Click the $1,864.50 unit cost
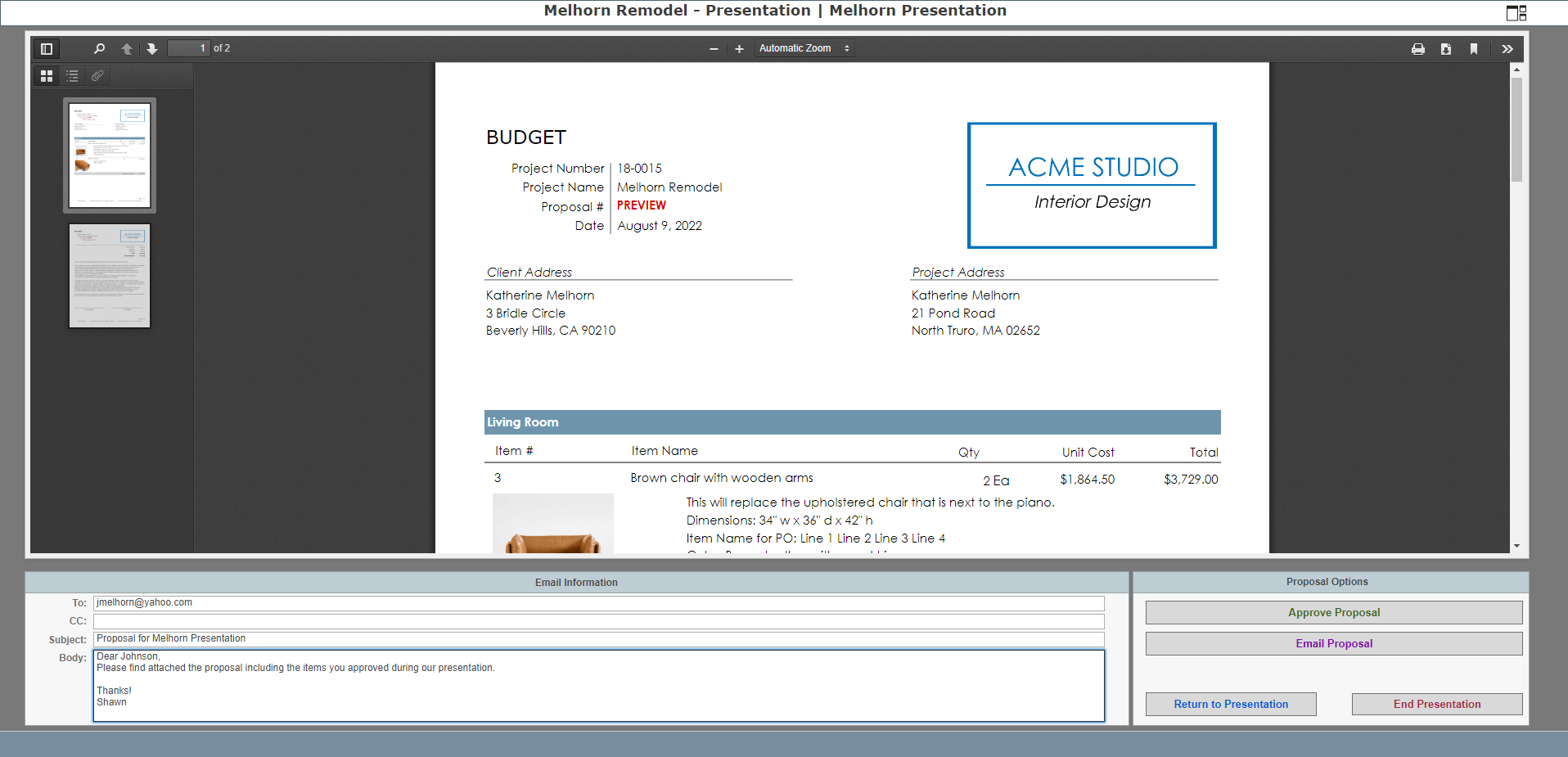The width and height of the screenshot is (1568, 757). tap(1088, 480)
